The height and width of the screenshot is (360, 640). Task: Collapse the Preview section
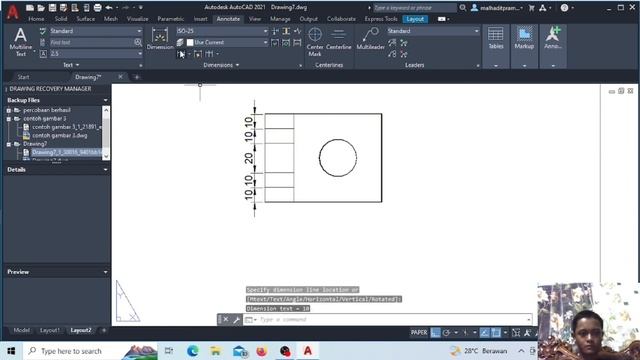pos(105,272)
